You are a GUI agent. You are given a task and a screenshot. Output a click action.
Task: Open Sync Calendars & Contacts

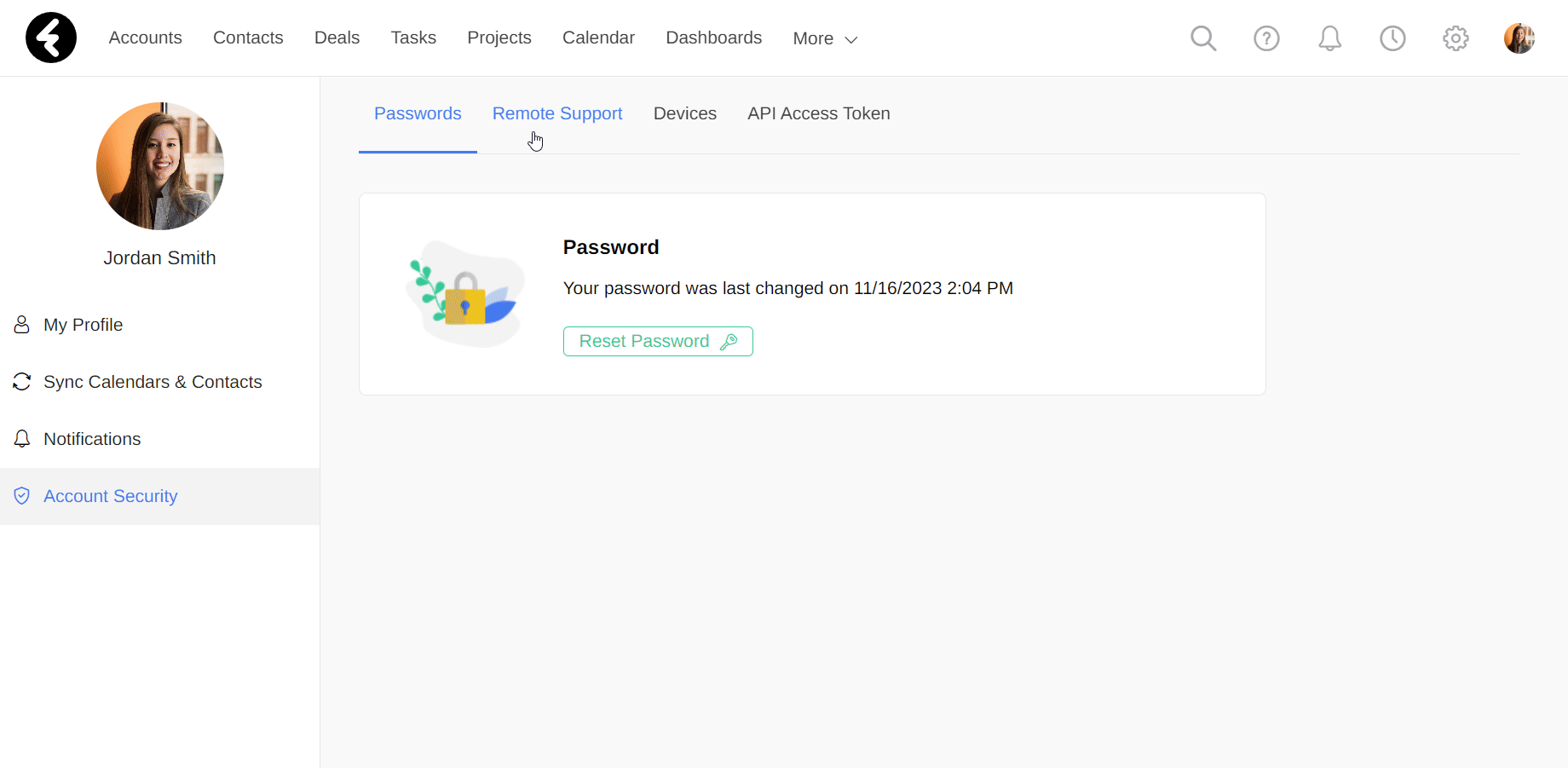[159, 382]
